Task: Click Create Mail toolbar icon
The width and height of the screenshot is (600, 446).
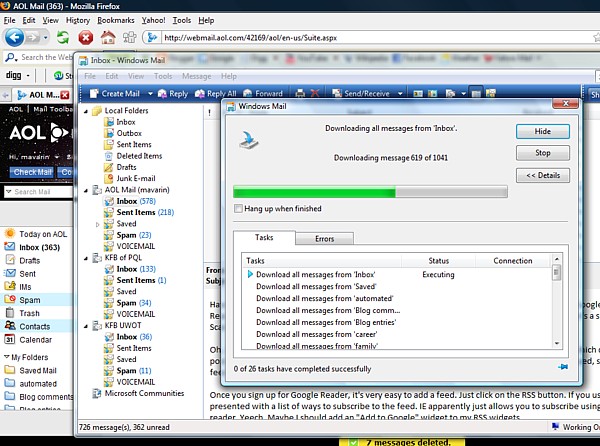Action: (94, 93)
